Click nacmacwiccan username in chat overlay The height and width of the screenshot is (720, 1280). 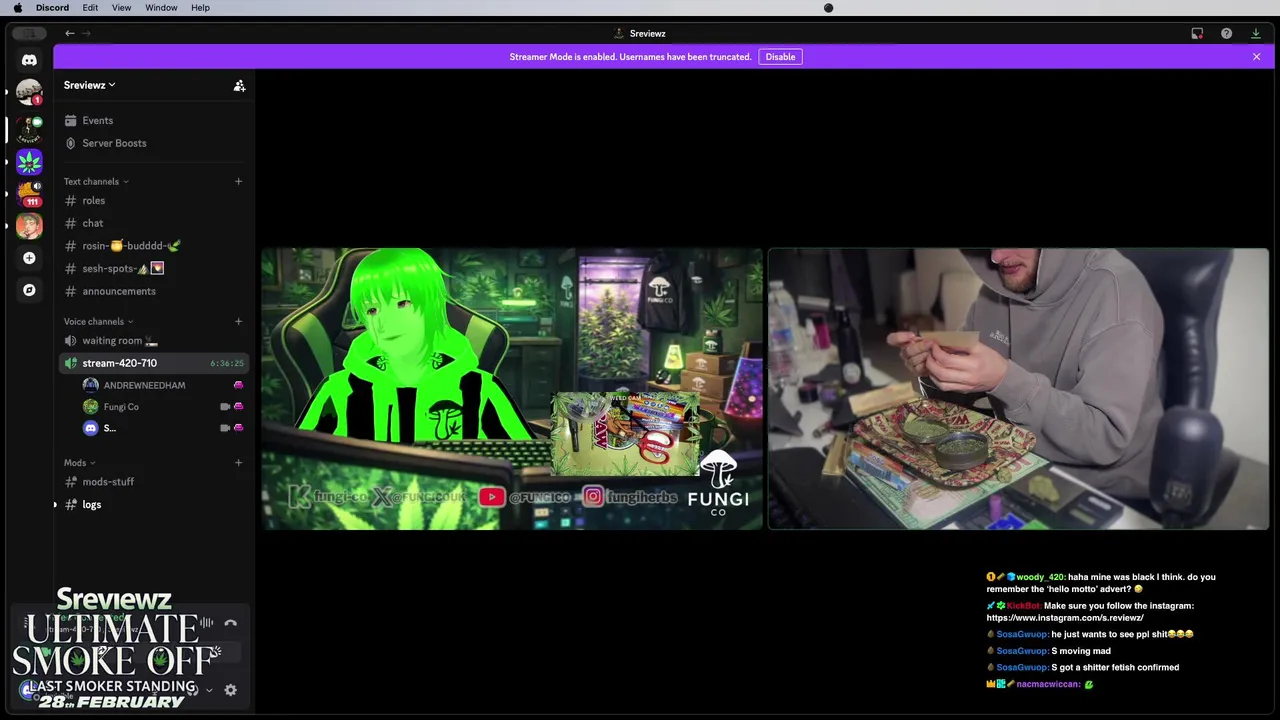(x=1049, y=684)
